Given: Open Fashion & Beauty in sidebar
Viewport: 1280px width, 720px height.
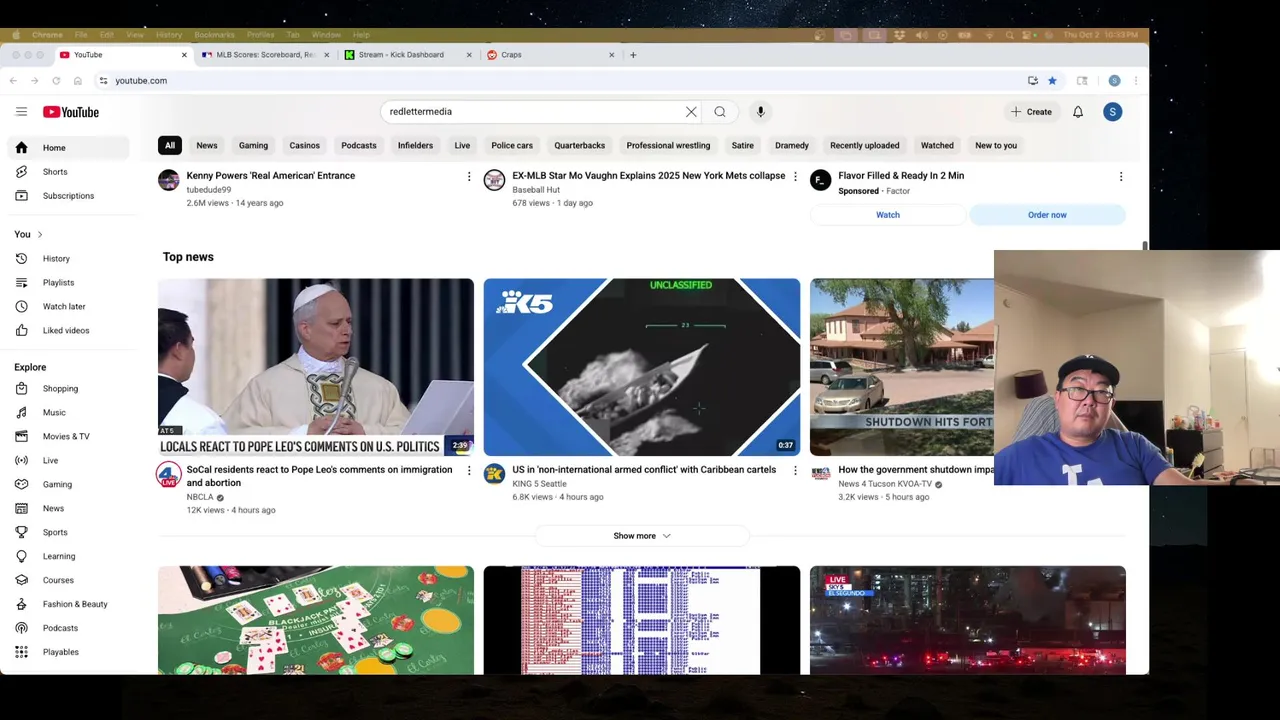Looking at the screenshot, I should 68,604.
